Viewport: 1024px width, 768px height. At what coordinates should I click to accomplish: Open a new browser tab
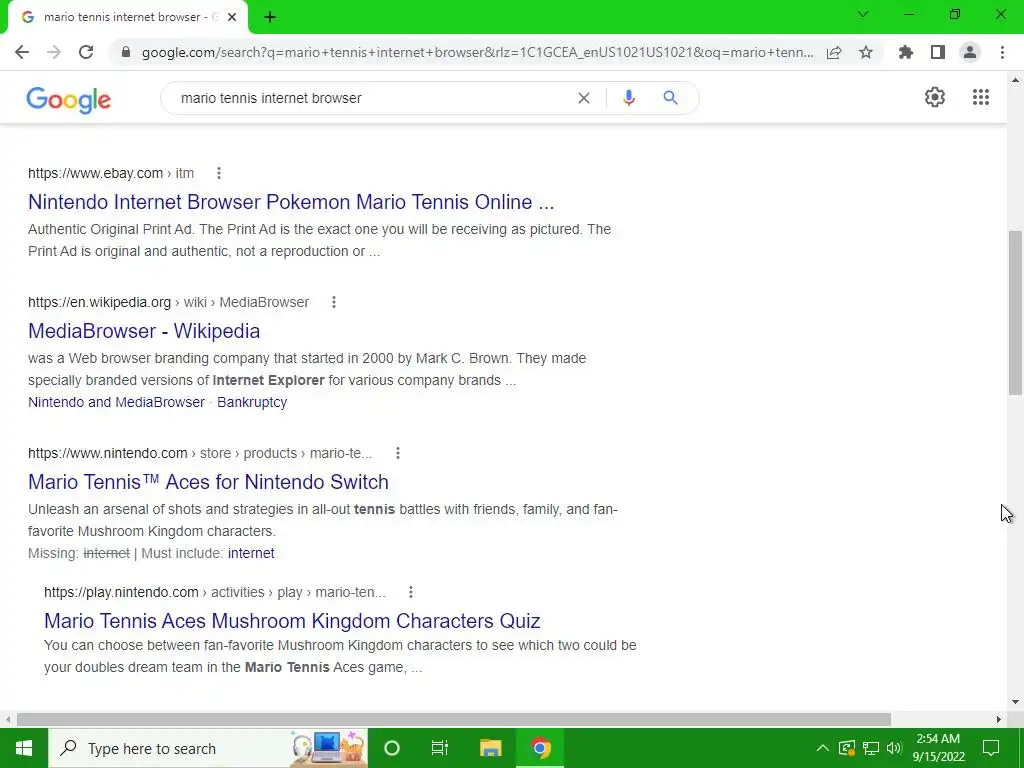coord(270,17)
